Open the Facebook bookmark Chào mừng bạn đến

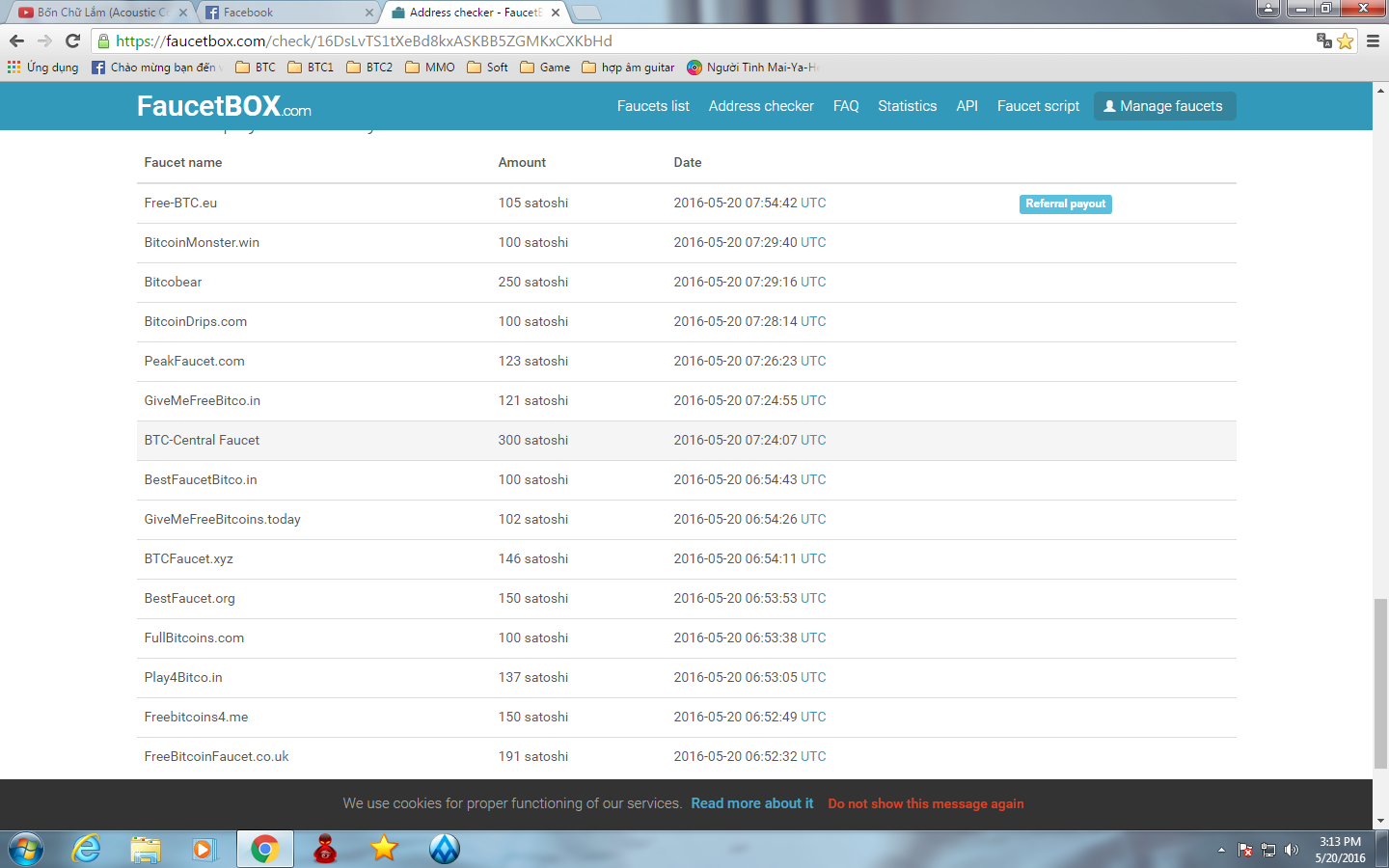[x=156, y=68]
